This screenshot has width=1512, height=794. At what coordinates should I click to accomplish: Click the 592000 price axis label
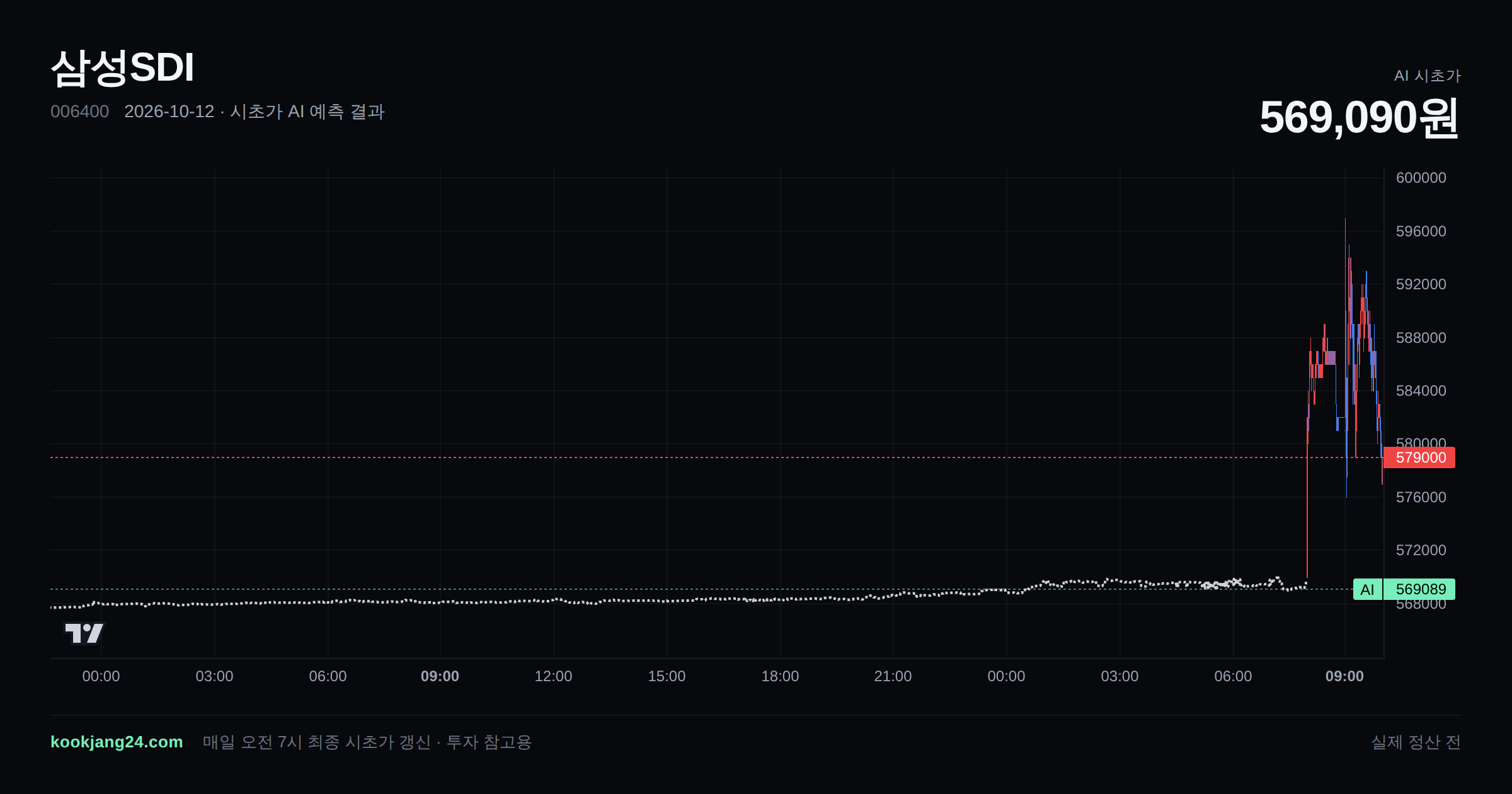(1421, 284)
